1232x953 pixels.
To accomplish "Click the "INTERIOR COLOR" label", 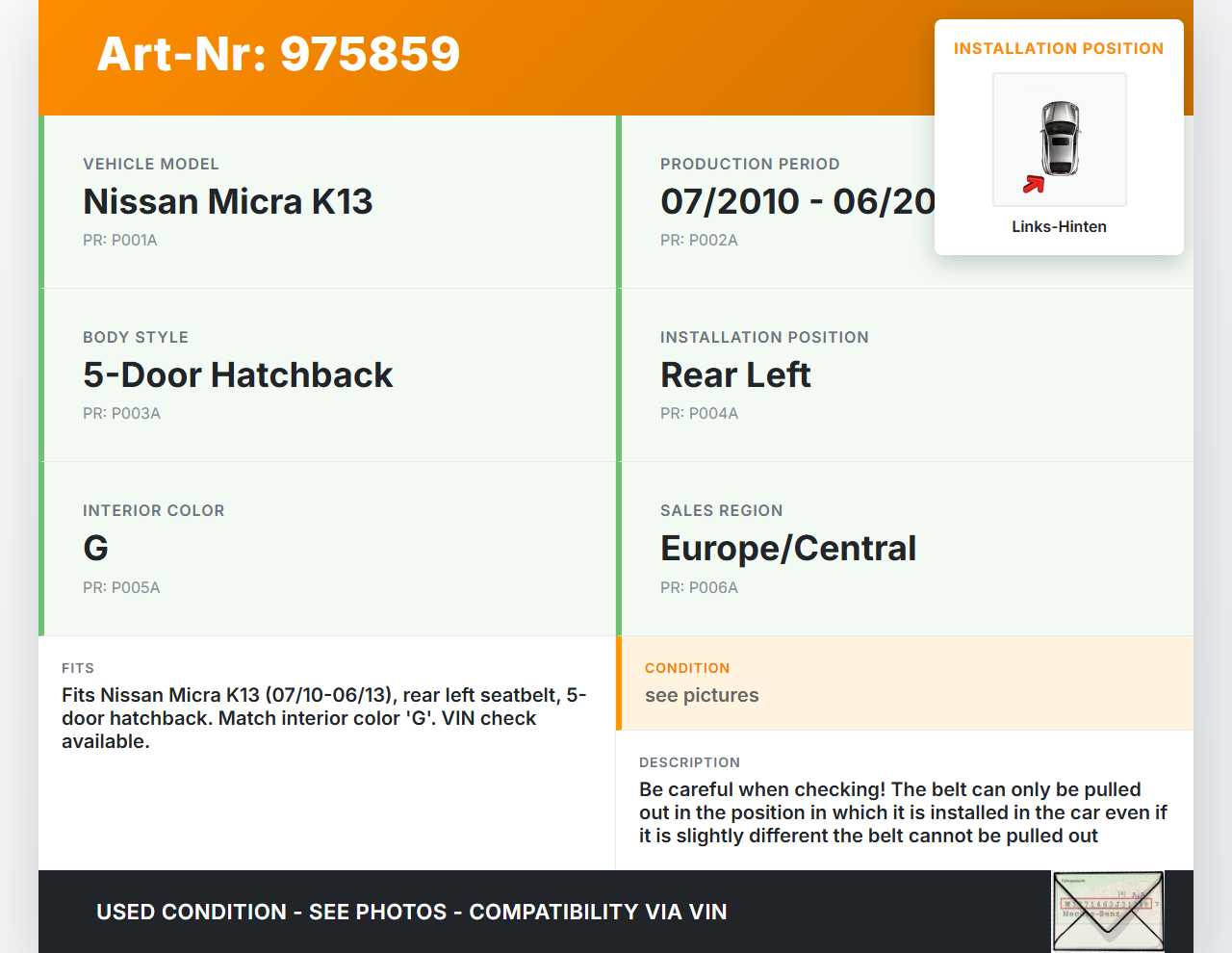I will (x=154, y=510).
